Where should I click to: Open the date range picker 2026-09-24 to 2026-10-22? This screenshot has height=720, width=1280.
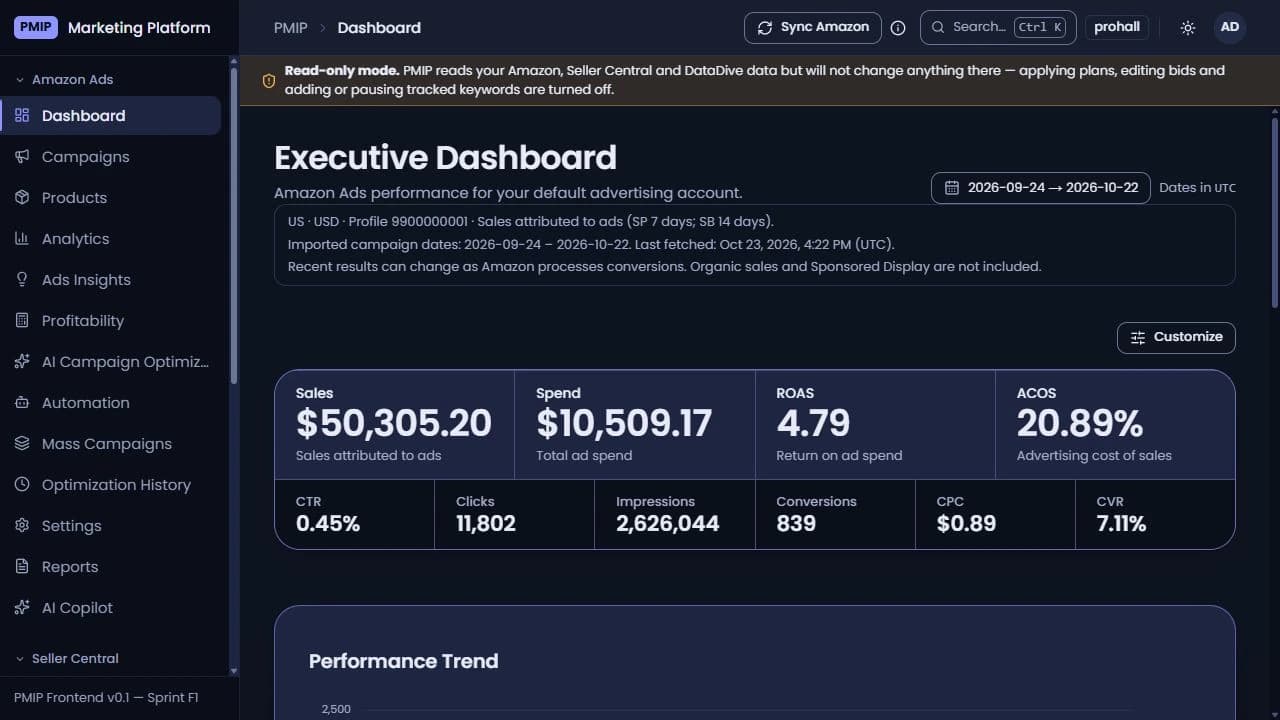(1040, 188)
